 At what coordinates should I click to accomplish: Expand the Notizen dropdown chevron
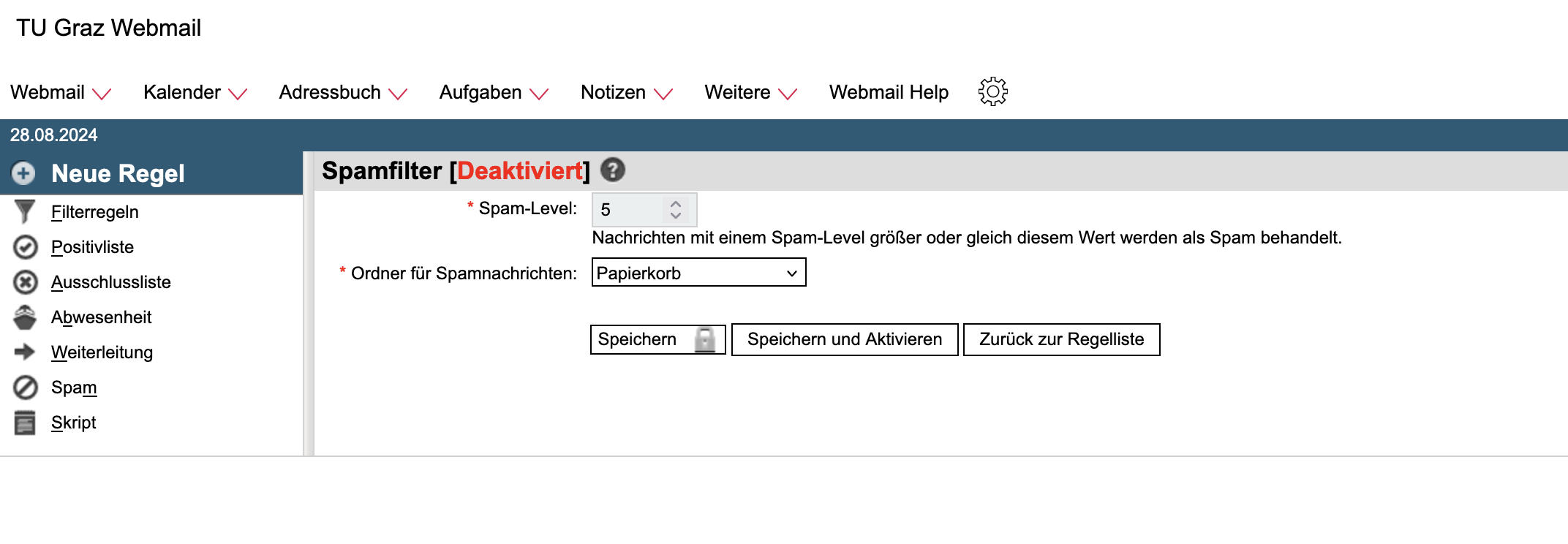point(663,94)
